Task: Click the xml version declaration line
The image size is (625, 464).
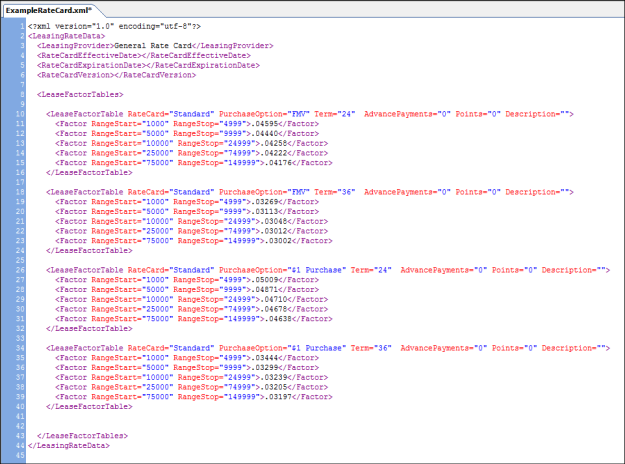Action: coord(114,26)
